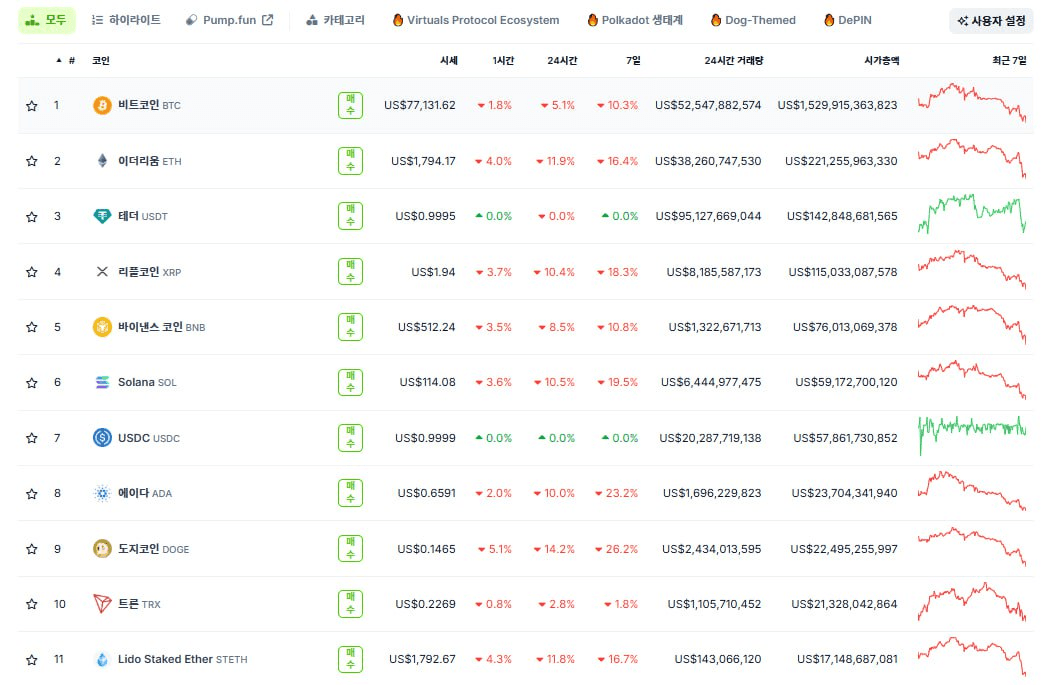Open the DePIN category
Screen dimensions: 1041x685
click(x=848, y=21)
